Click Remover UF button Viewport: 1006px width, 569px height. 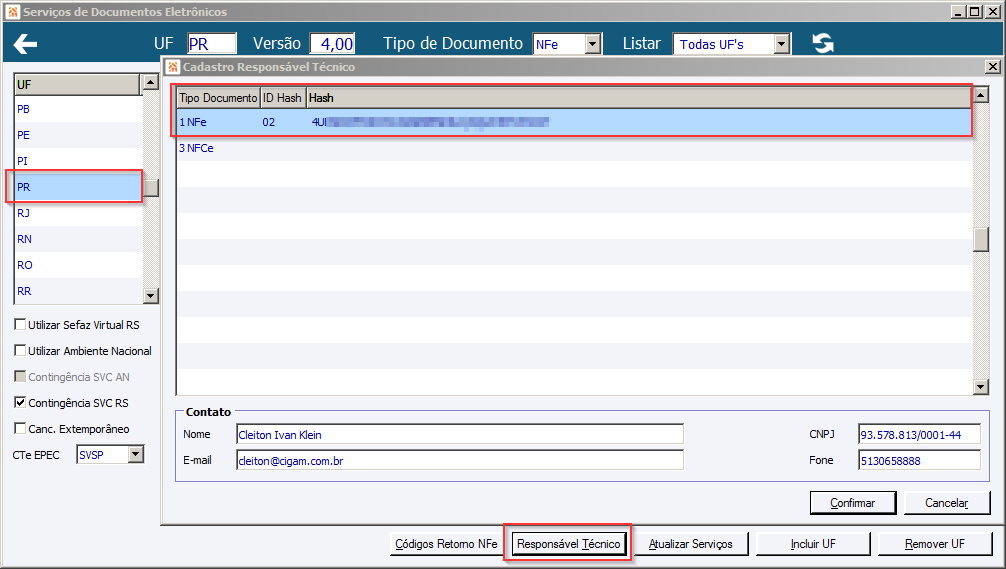[x=935, y=544]
